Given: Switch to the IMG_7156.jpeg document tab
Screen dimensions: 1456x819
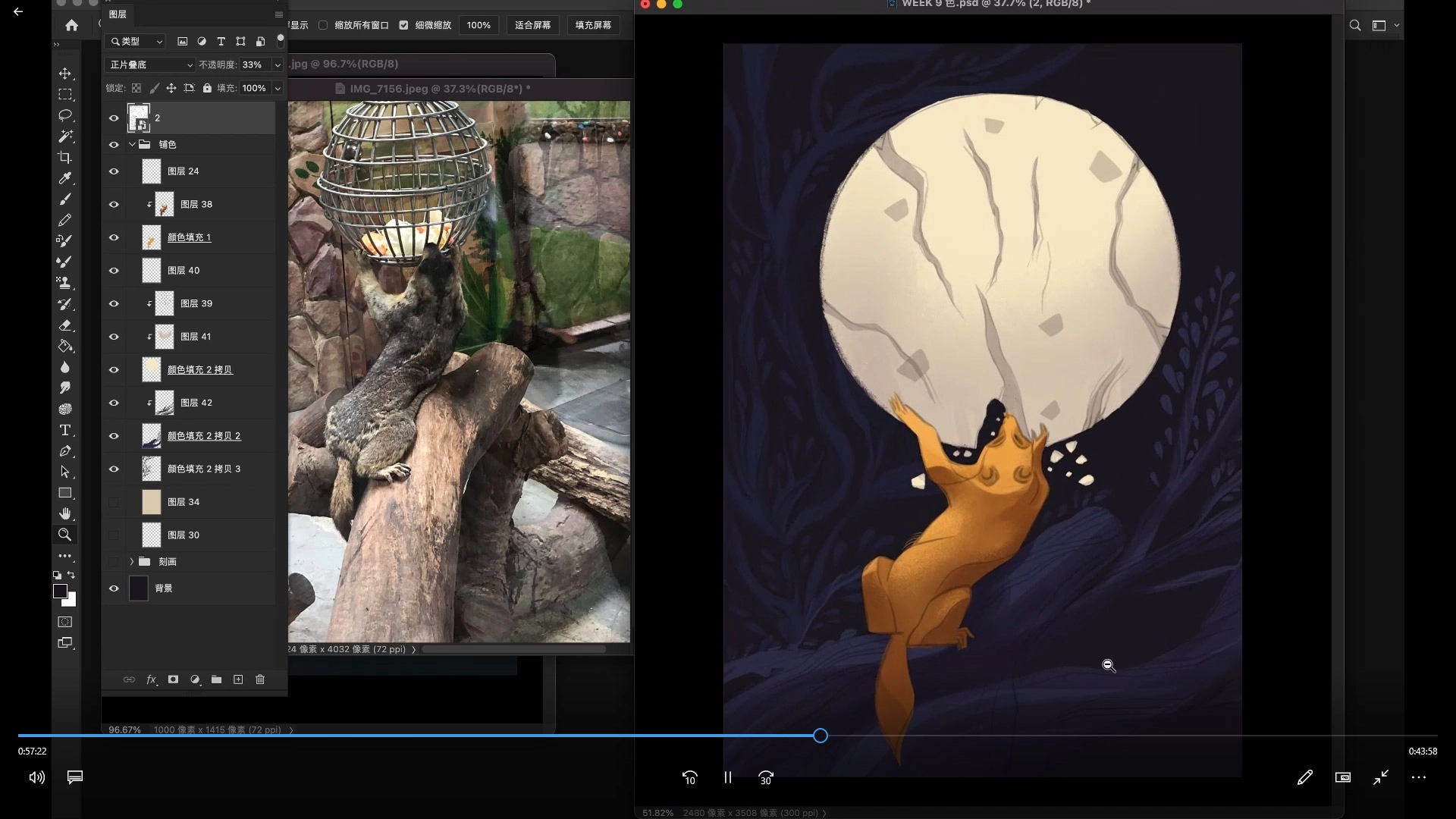Looking at the screenshot, I should click(440, 89).
